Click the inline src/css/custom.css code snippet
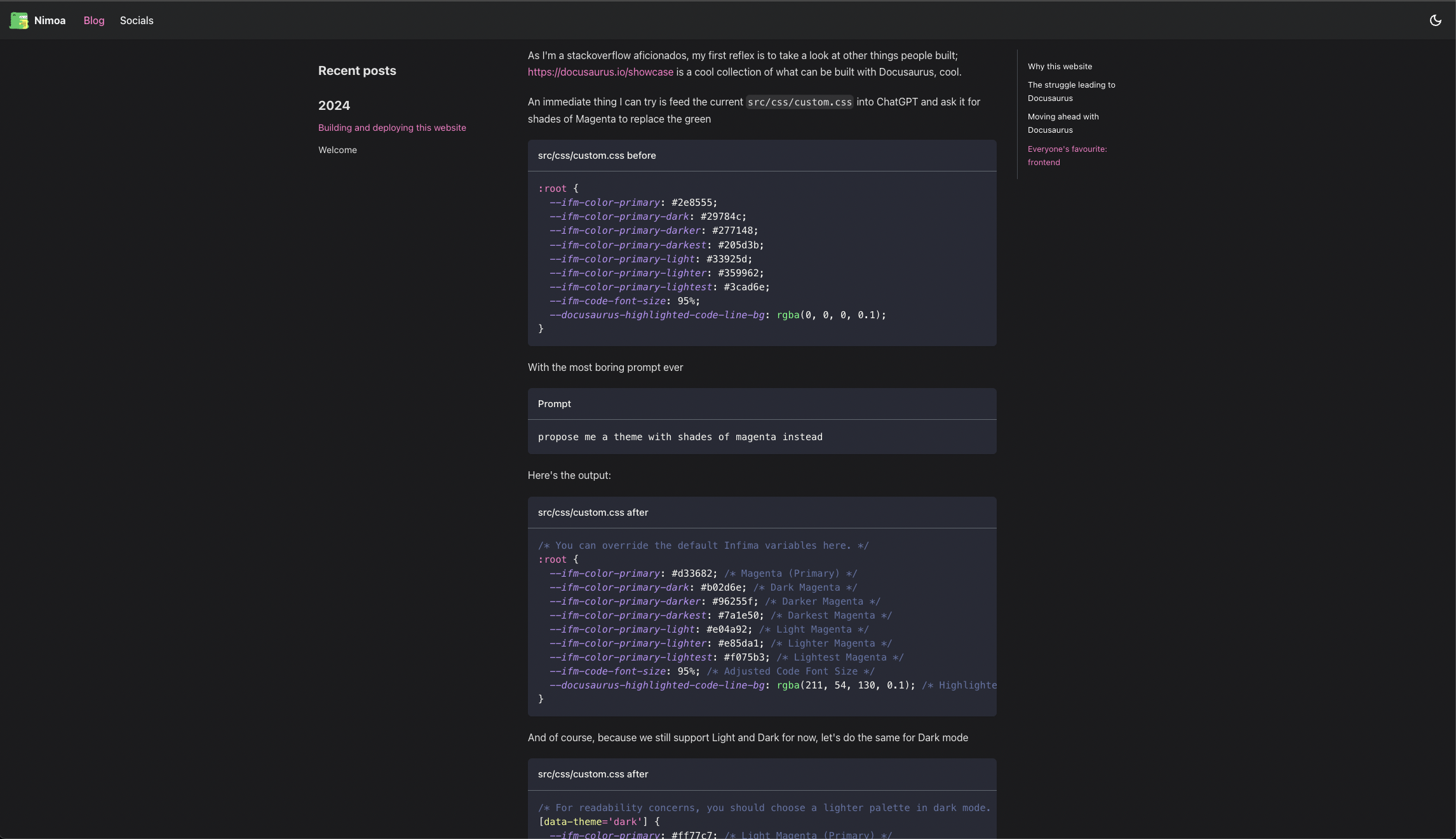Image resolution: width=1456 pixels, height=839 pixels. point(799,102)
